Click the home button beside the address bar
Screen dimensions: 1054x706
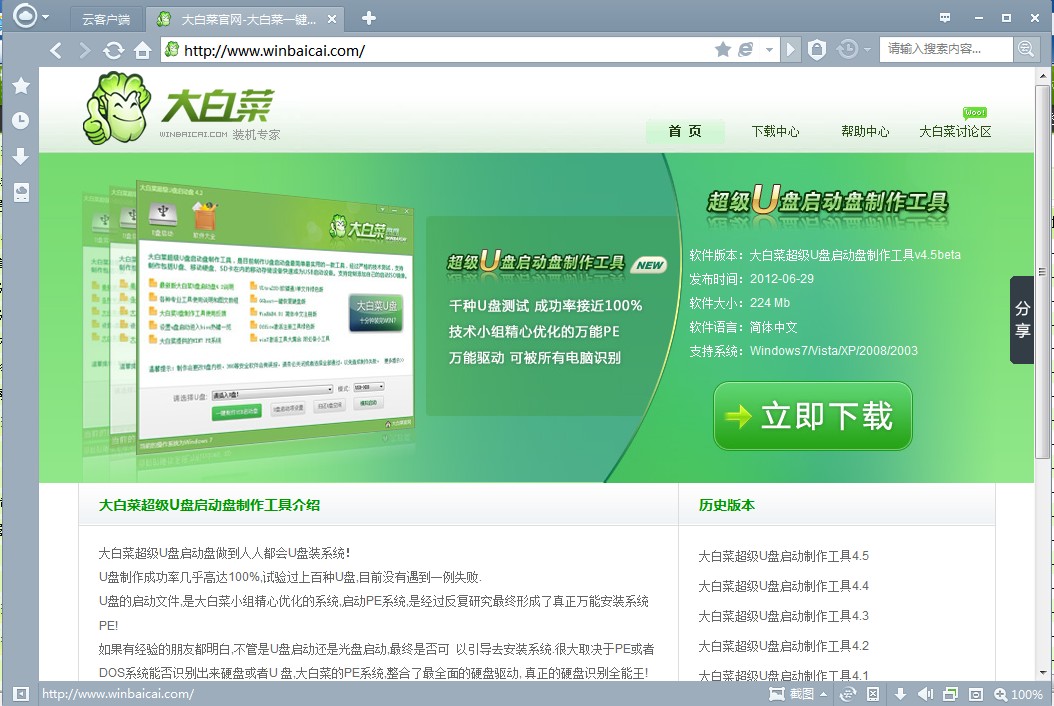[x=142, y=50]
